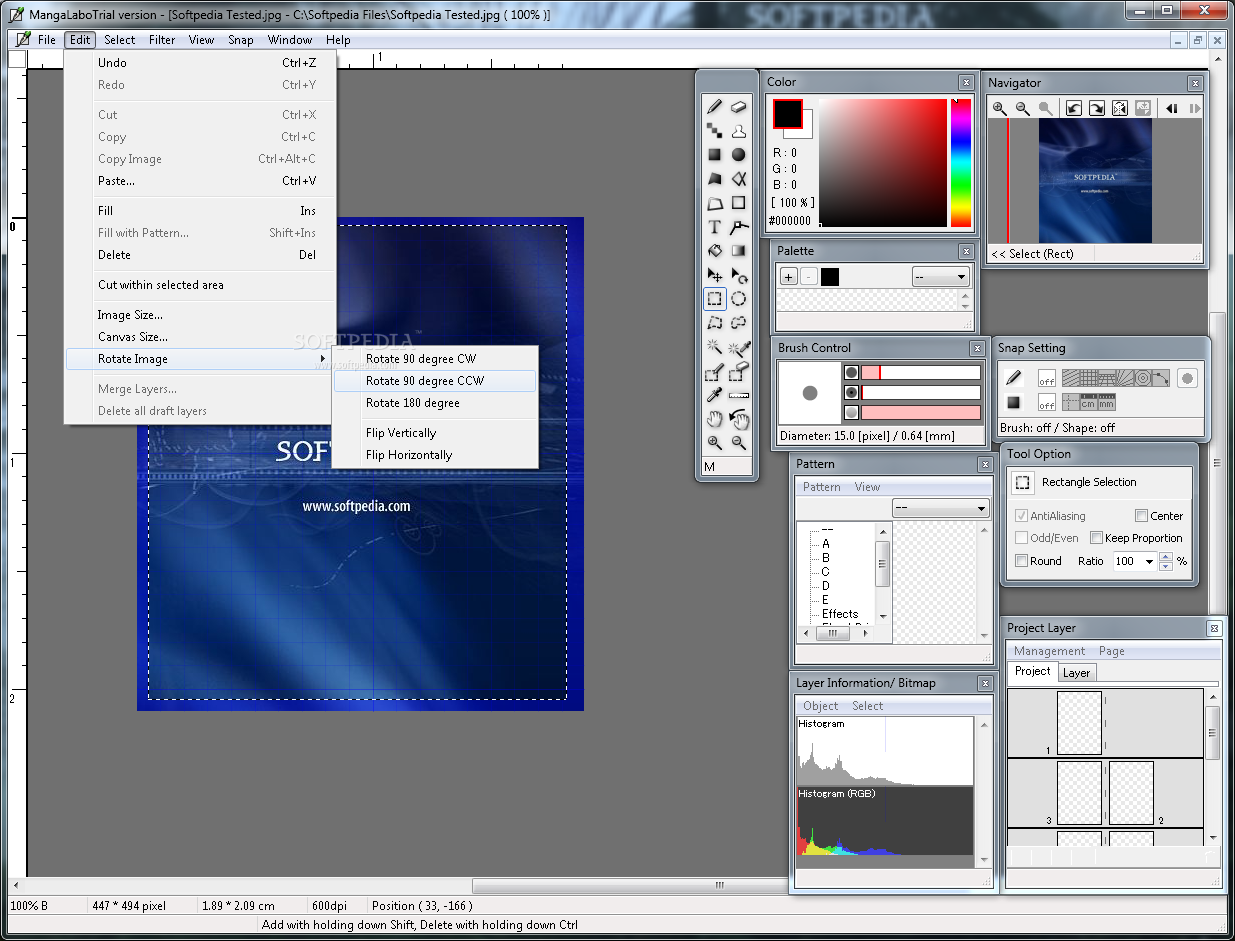Click the brush diameter slider bar
Image resolution: width=1235 pixels, height=941 pixels.
pyautogui.click(x=921, y=372)
